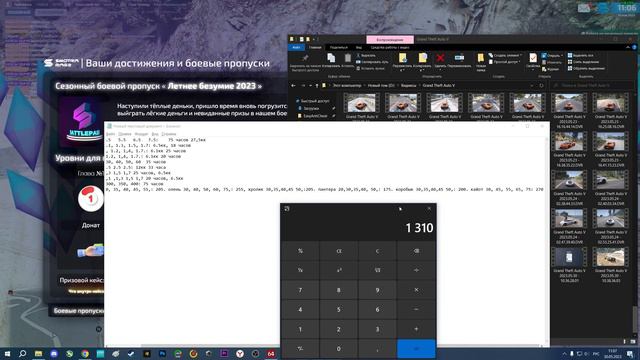Screen dimensions: 640x360
Task: Click the Properties checkmark icon in Explorer ribbon
Action: (x=533, y=58)
